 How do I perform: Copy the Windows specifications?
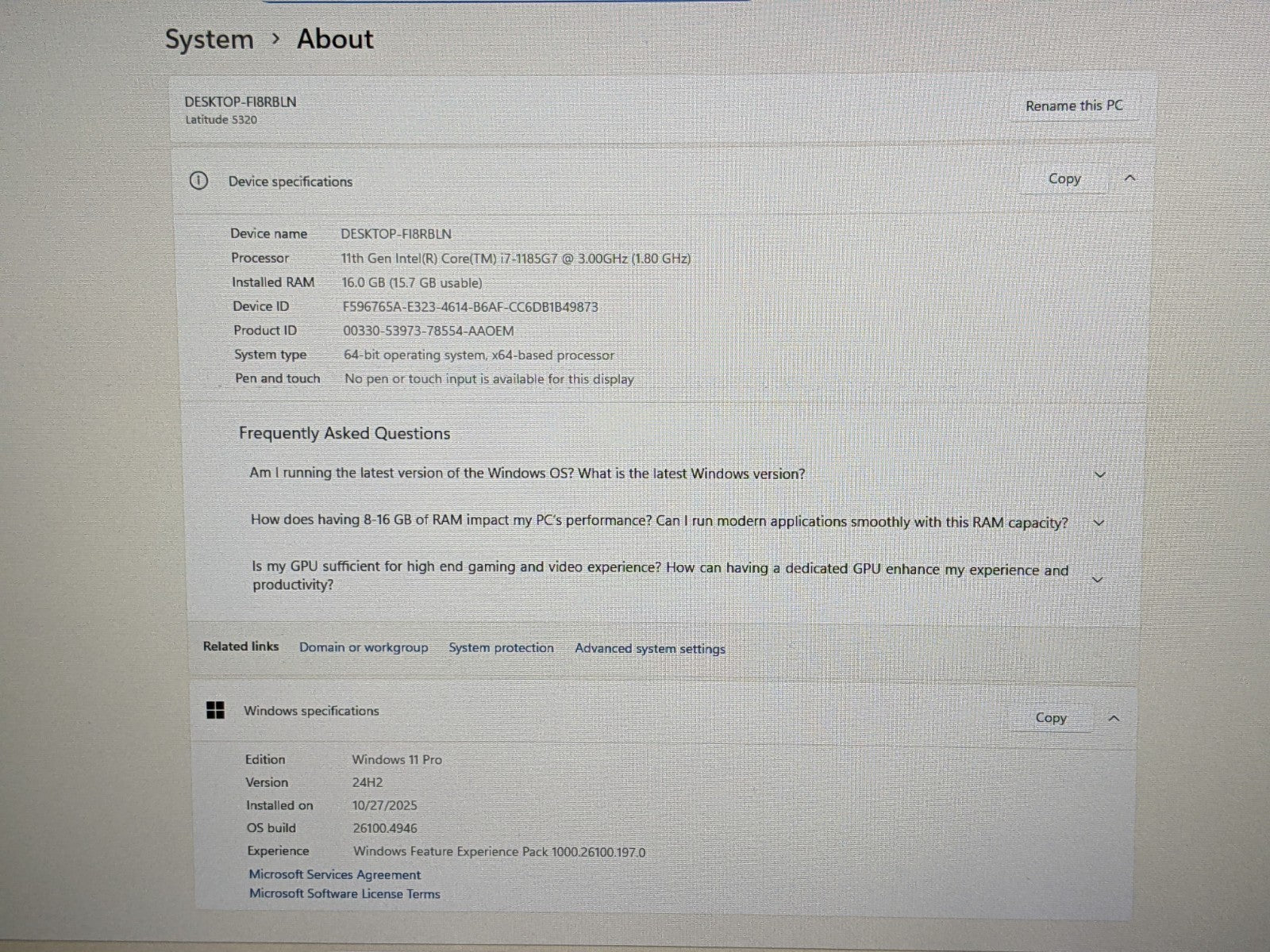[1051, 718]
